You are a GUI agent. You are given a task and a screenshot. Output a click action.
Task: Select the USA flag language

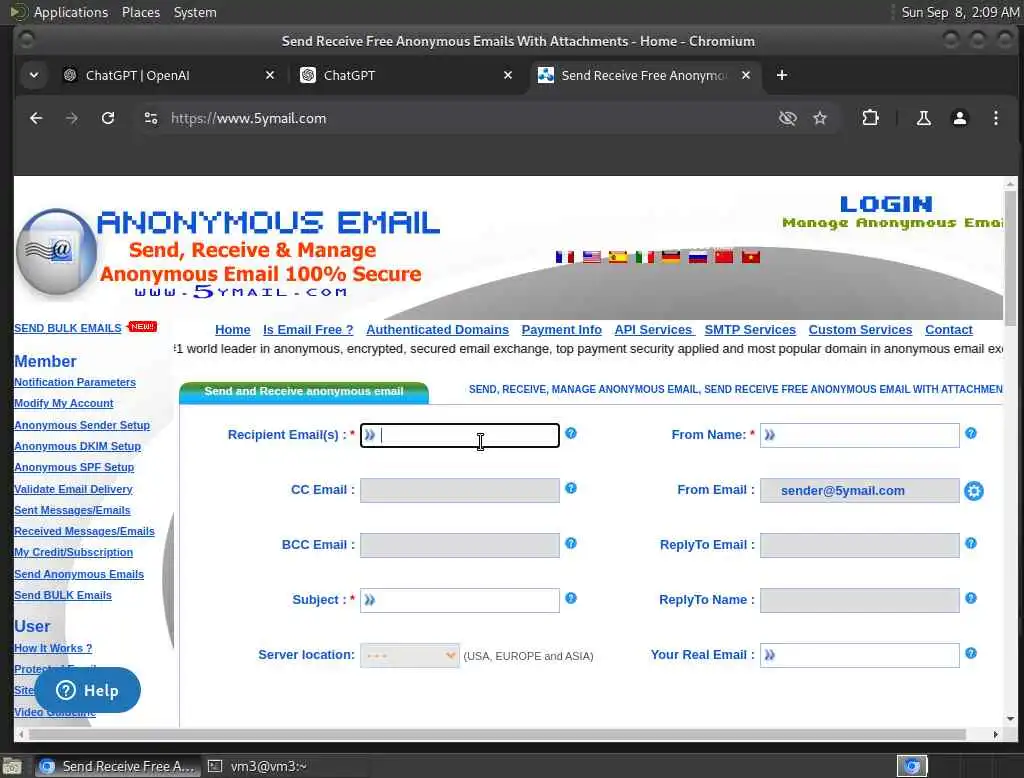[x=592, y=257]
